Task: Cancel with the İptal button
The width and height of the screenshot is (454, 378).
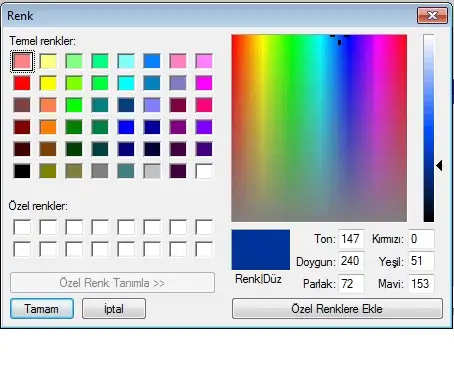Action: (114, 309)
